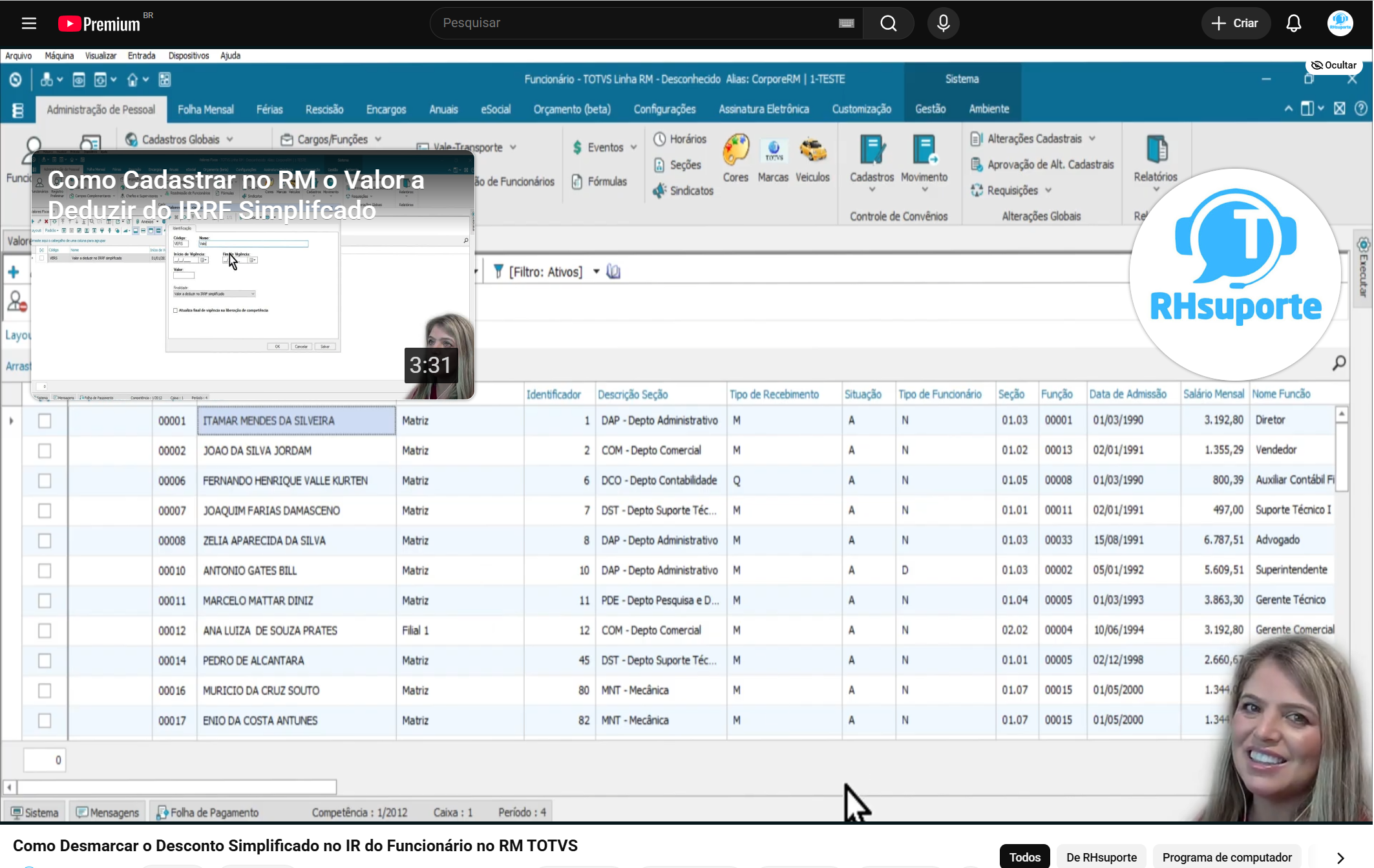The height and width of the screenshot is (868, 1374).
Task: Switch to the Folha Mensal tab
Action: (206, 109)
